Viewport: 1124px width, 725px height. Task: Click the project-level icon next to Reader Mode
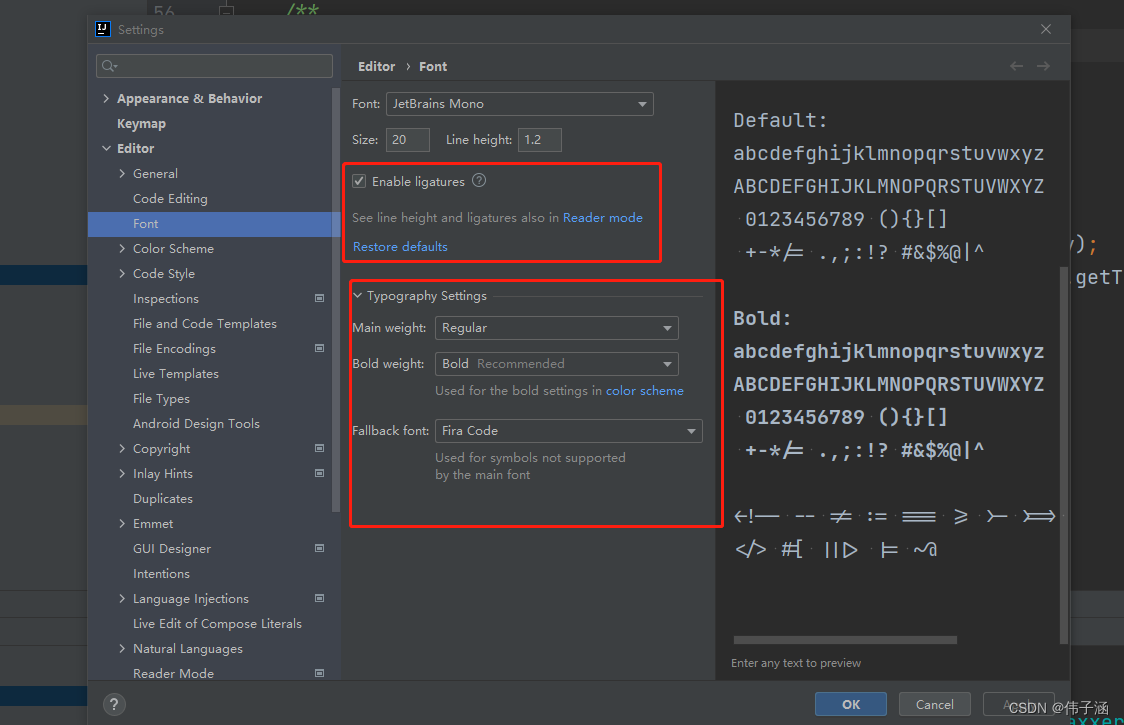pos(320,673)
